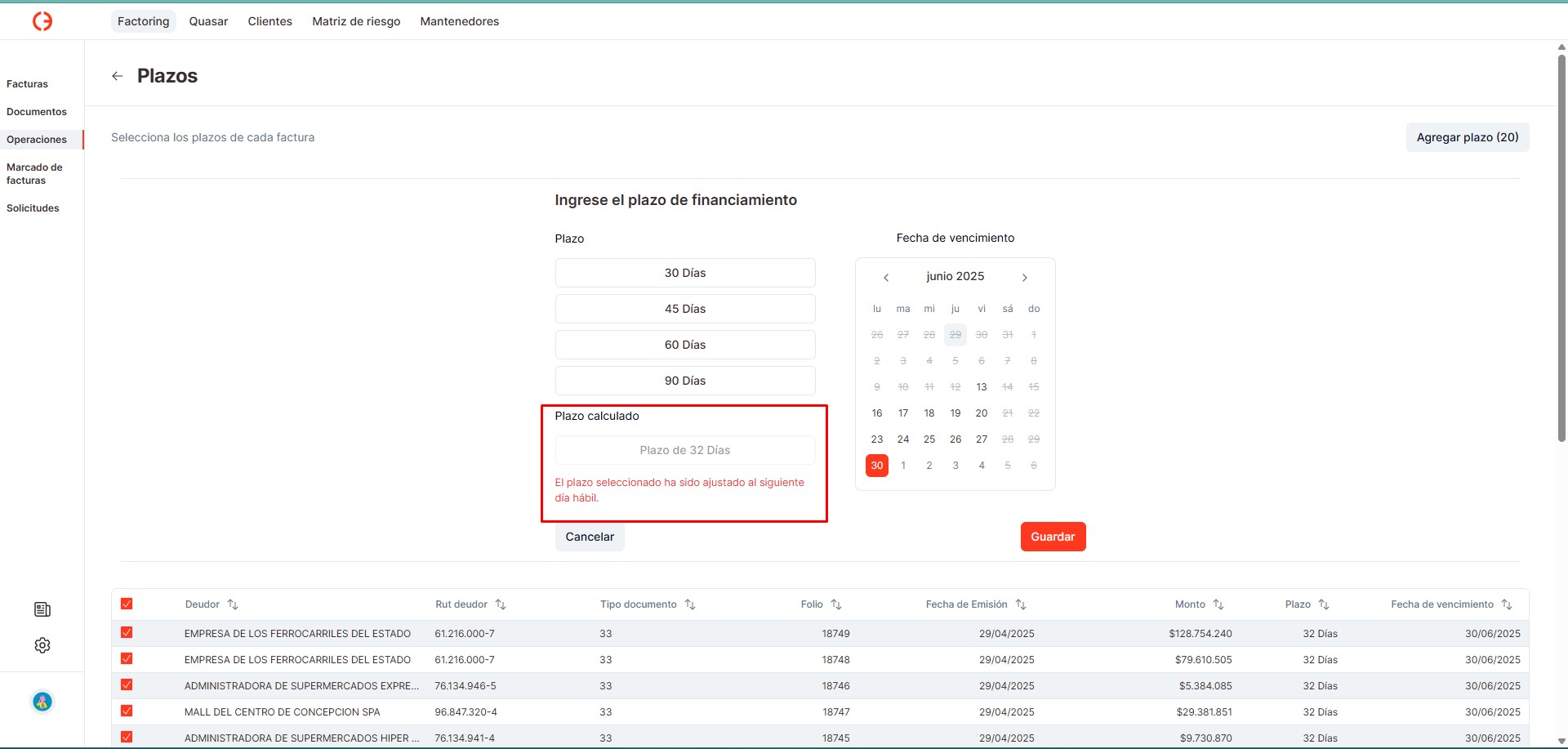Click the user avatar icon
This screenshot has width=1568, height=749.
coord(42,702)
